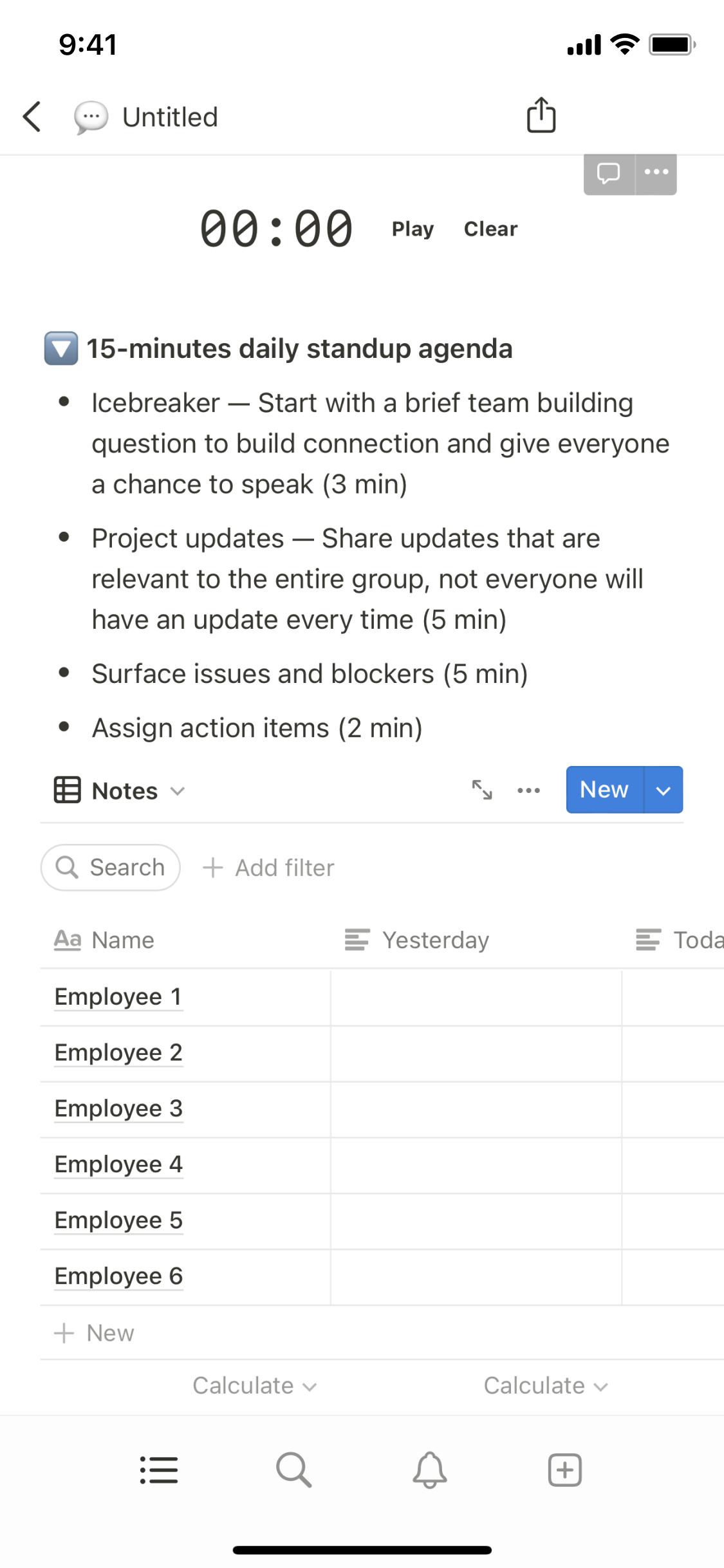
Task: Tap the Search field in Notes
Action: point(111,868)
